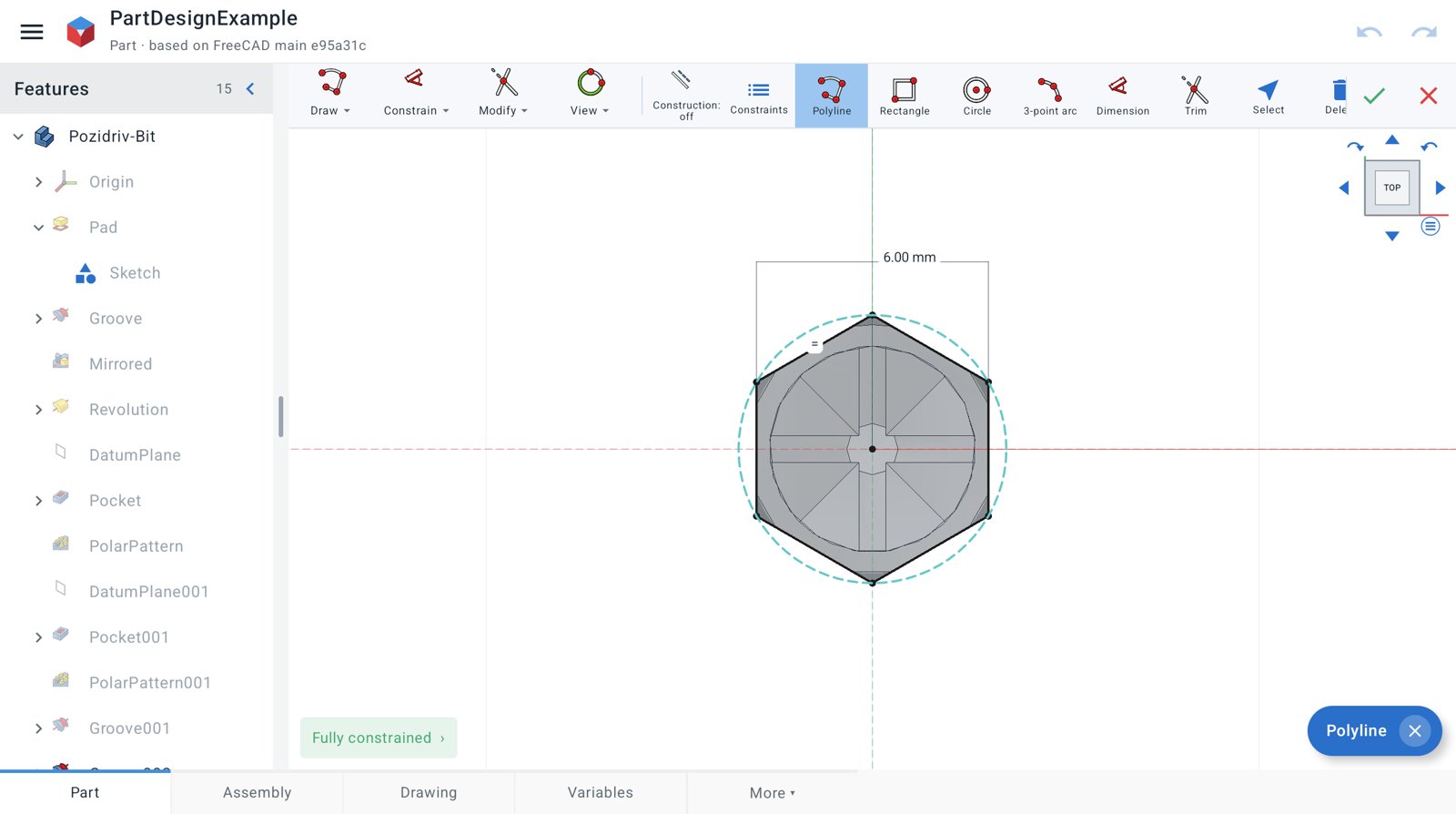Toggle Construction mode off/on
The width and height of the screenshot is (1456, 814).
pyautogui.click(x=685, y=96)
